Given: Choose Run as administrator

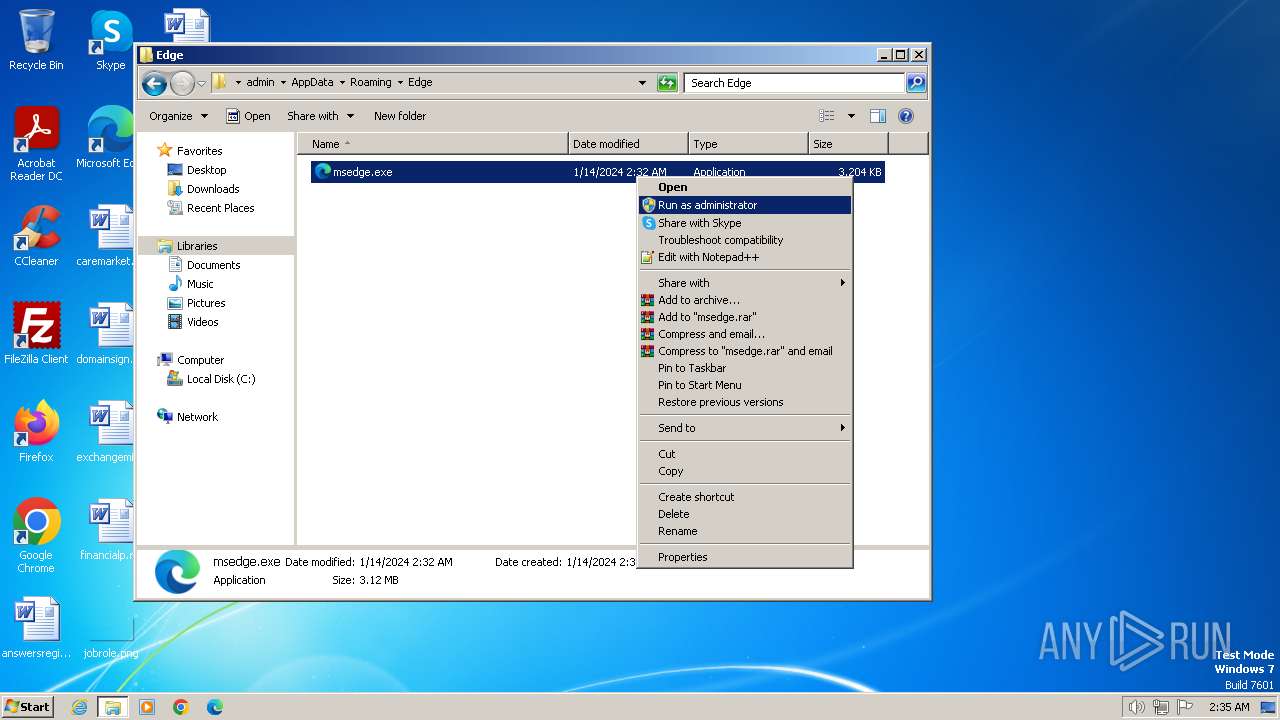Looking at the screenshot, I should [745, 205].
